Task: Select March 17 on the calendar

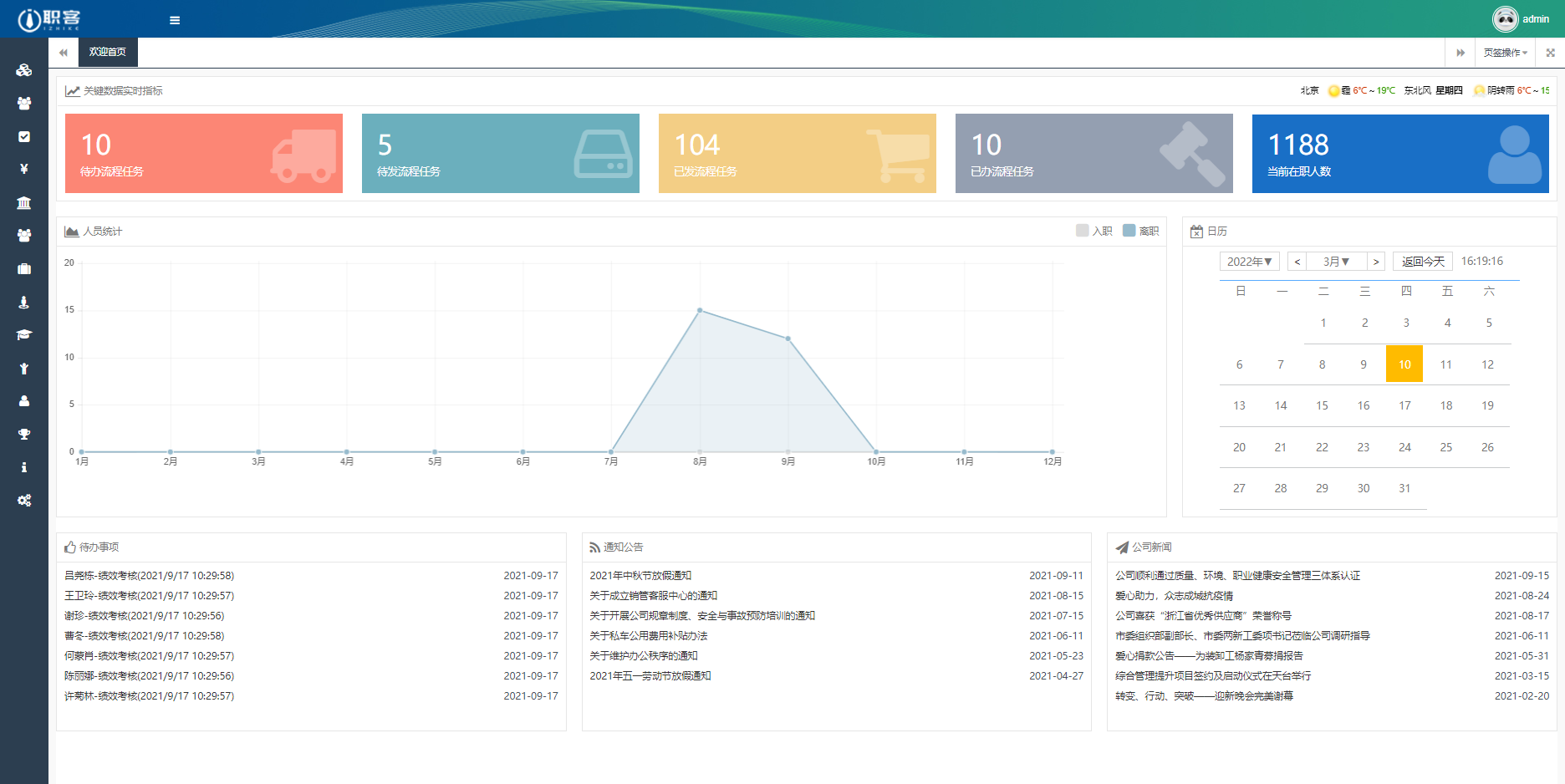Action: [1404, 405]
